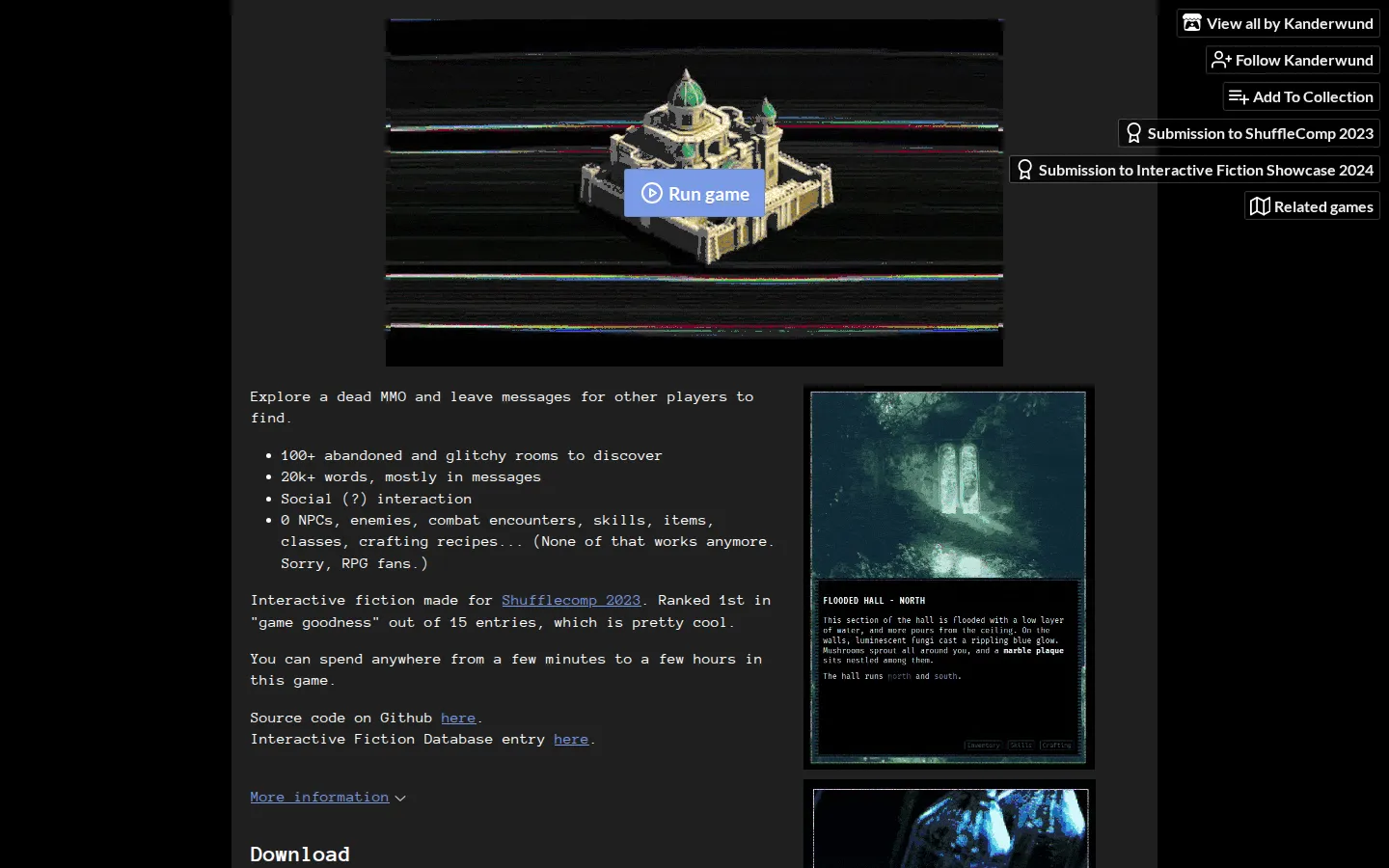Open Submission to ShuffleComp 2023 text
This screenshot has width=1389, height=868.
(x=1261, y=133)
